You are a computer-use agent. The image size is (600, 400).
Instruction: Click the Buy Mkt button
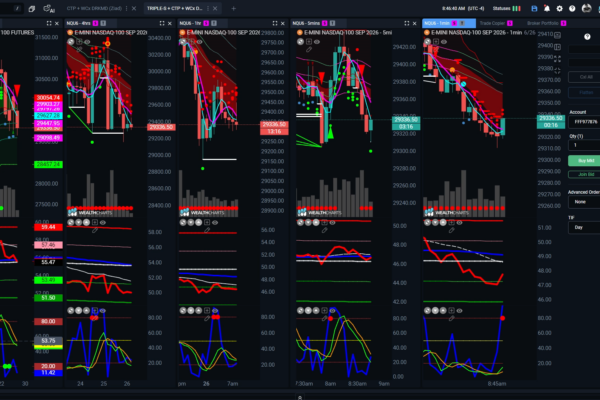pos(584,161)
